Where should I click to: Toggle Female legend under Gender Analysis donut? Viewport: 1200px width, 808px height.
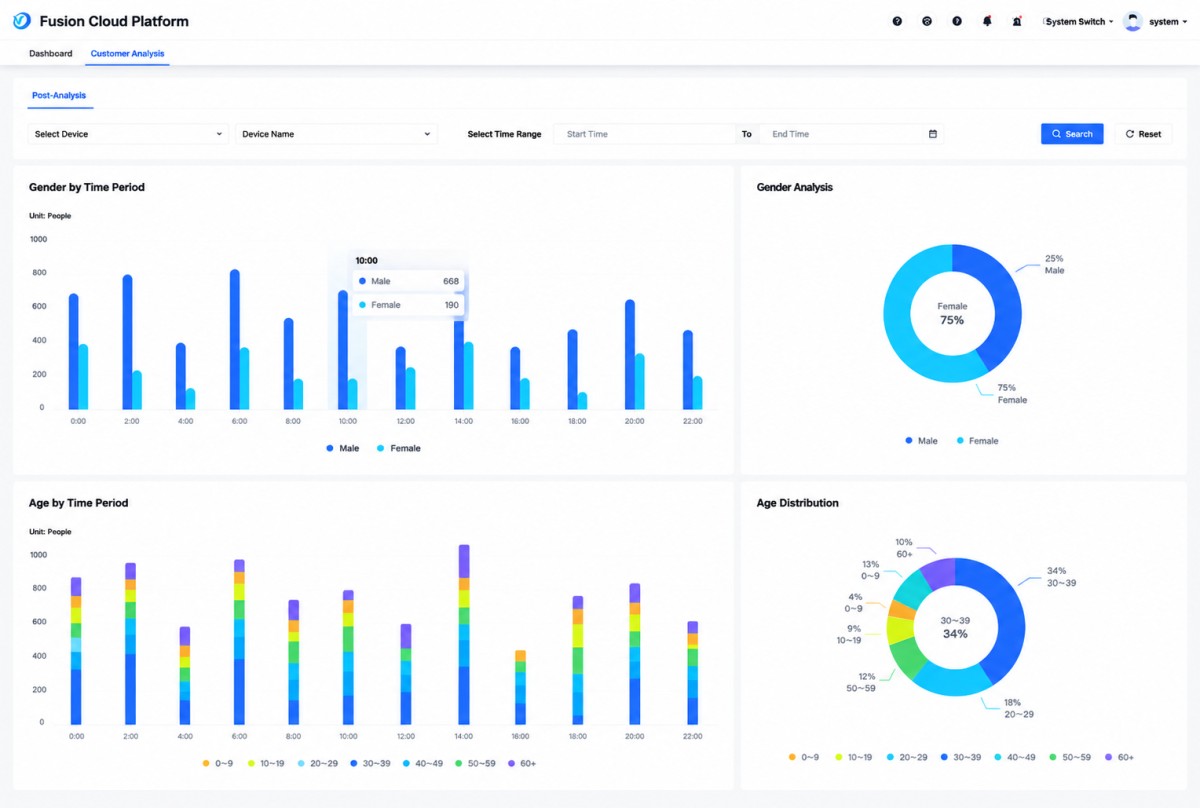(x=977, y=440)
